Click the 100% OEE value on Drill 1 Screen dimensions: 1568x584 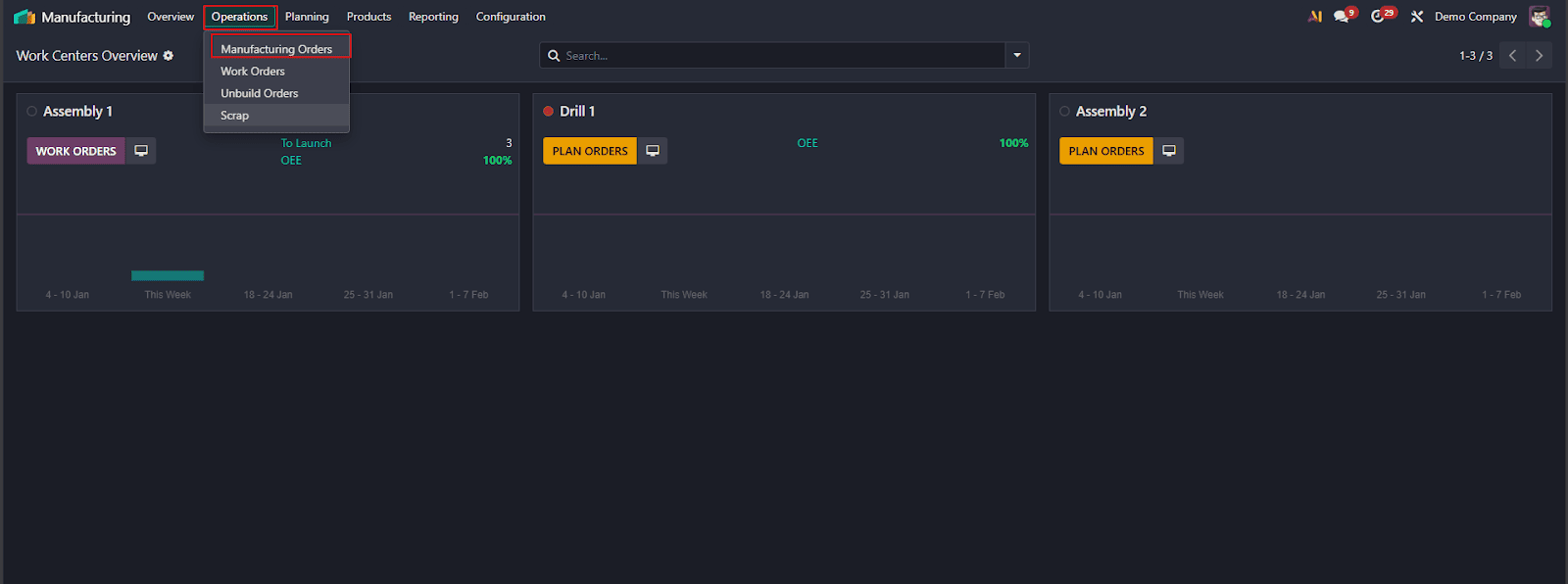[x=1013, y=143]
